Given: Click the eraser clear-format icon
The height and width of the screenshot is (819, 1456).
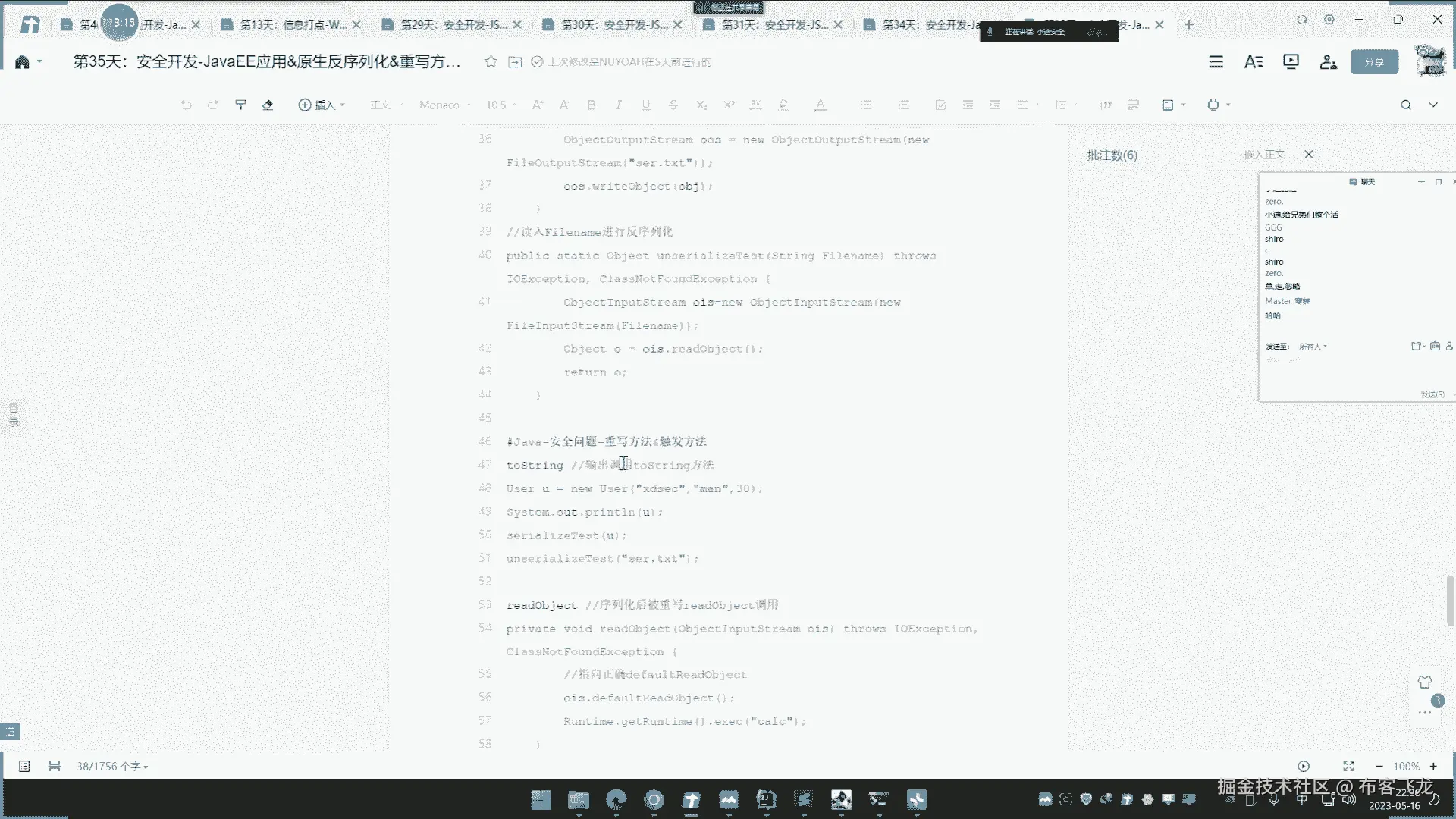Looking at the screenshot, I should click(x=268, y=105).
